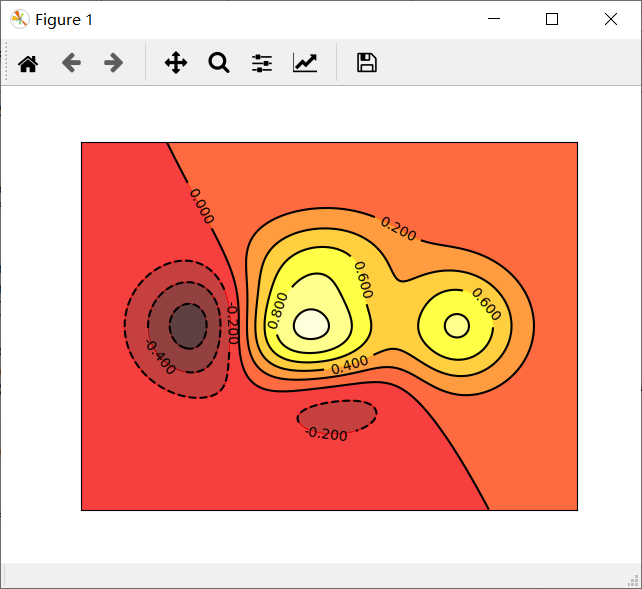The height and width of the screenshot is (589, 642).
Task: Click the pale cream center of the left peak
Action: [x=311, y=324]
